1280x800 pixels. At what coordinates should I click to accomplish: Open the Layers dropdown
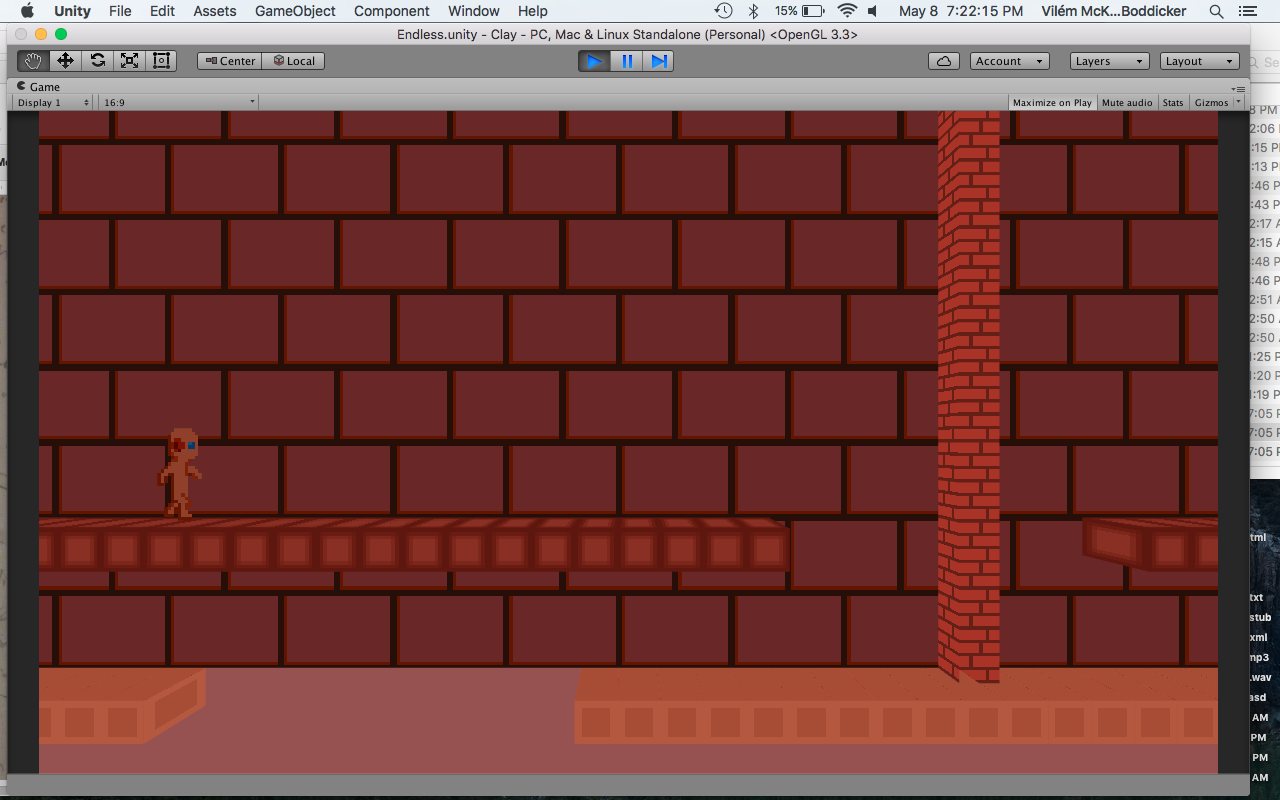1109,61
